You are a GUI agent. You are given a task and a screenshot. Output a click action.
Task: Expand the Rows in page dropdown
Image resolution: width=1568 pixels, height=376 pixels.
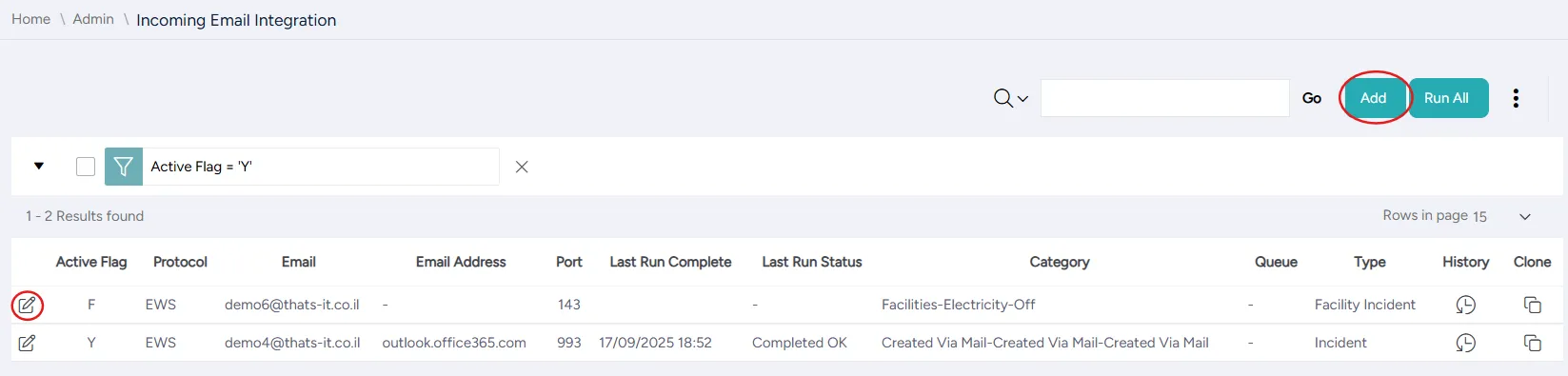1525,217
